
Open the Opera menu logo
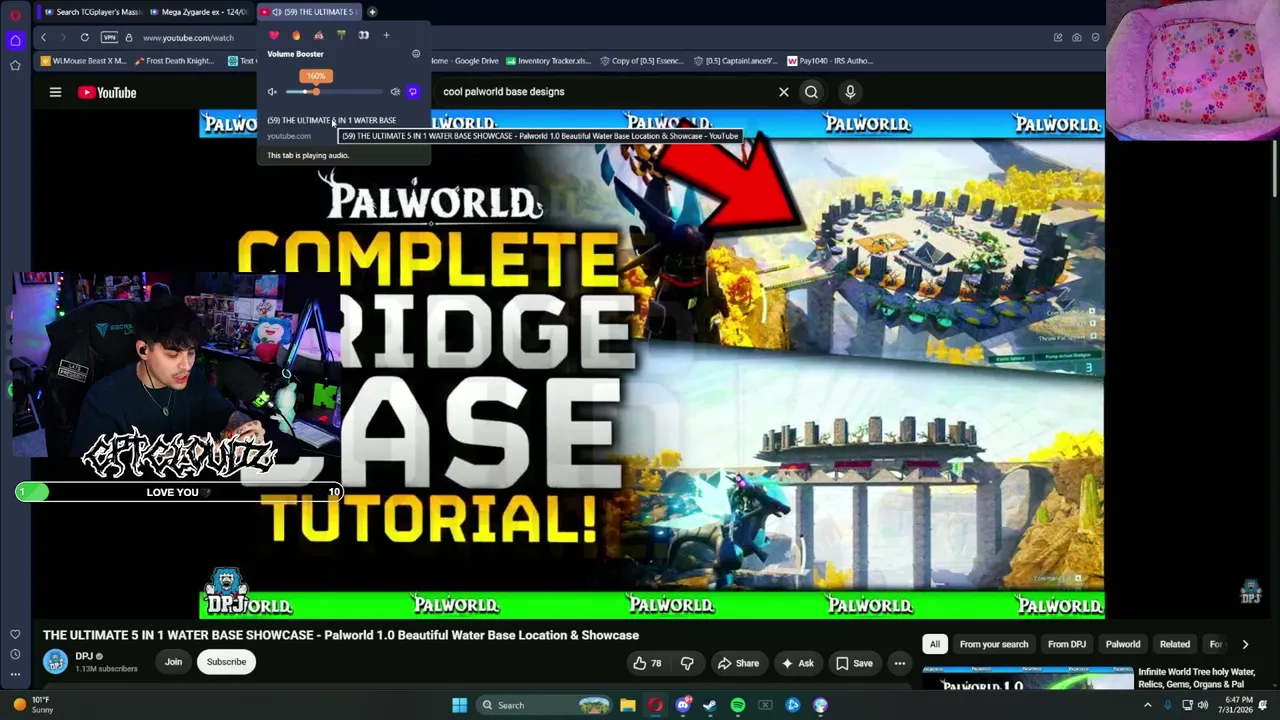click(x=15, y=15)
